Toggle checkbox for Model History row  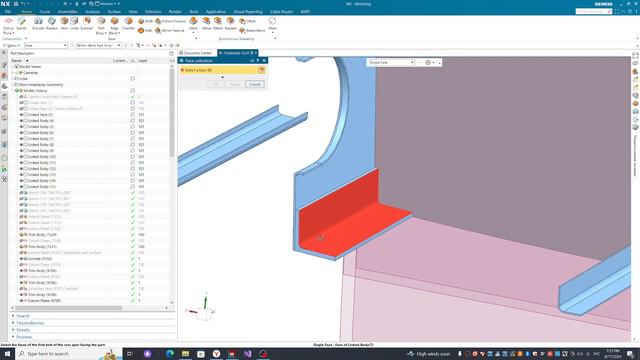[x=133, y=91]
